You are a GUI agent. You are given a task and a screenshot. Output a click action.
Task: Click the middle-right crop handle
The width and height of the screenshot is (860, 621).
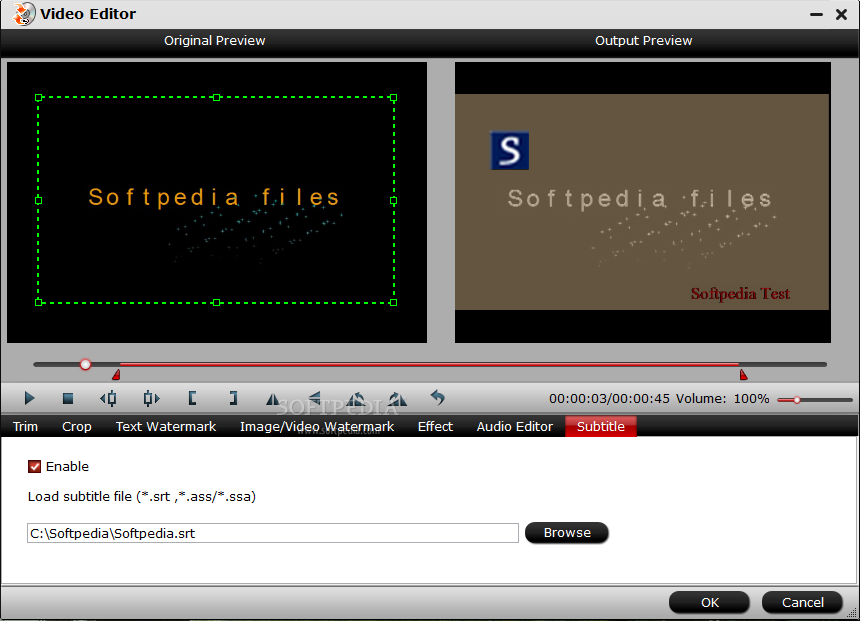(x=393, y=201)
